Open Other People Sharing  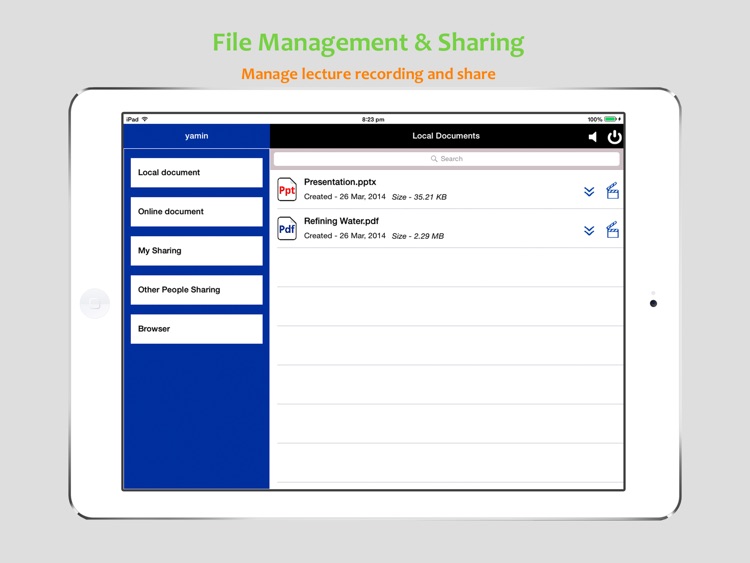click(197, 290)
